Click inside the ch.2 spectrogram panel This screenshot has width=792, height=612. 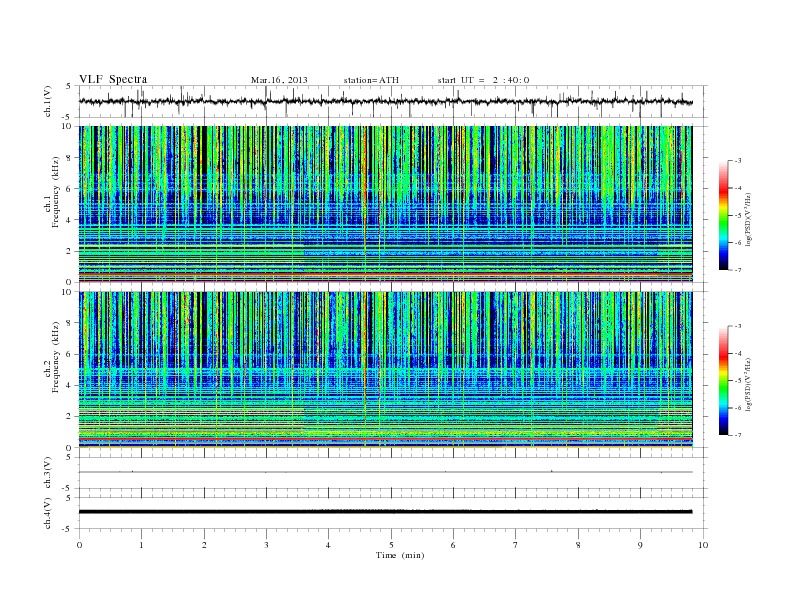385,370
